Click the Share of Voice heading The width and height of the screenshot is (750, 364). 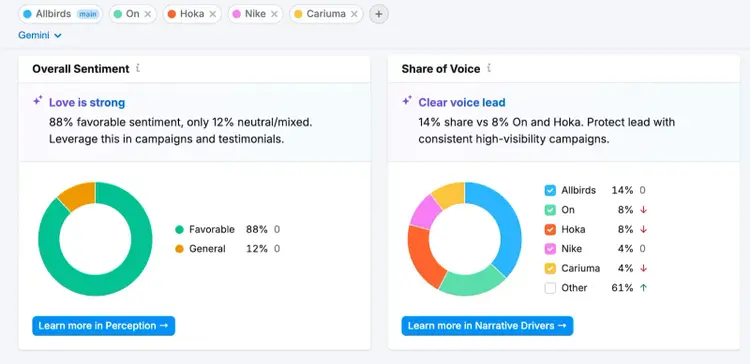tap(441, 69)
